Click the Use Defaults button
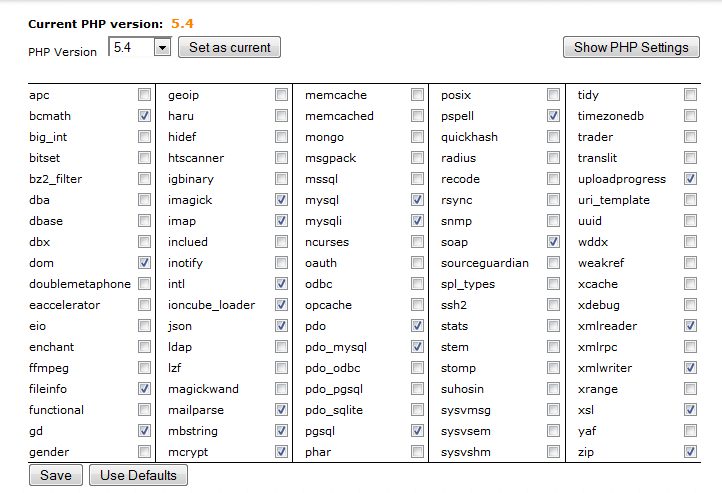The image size is (722, 493). 138,475
